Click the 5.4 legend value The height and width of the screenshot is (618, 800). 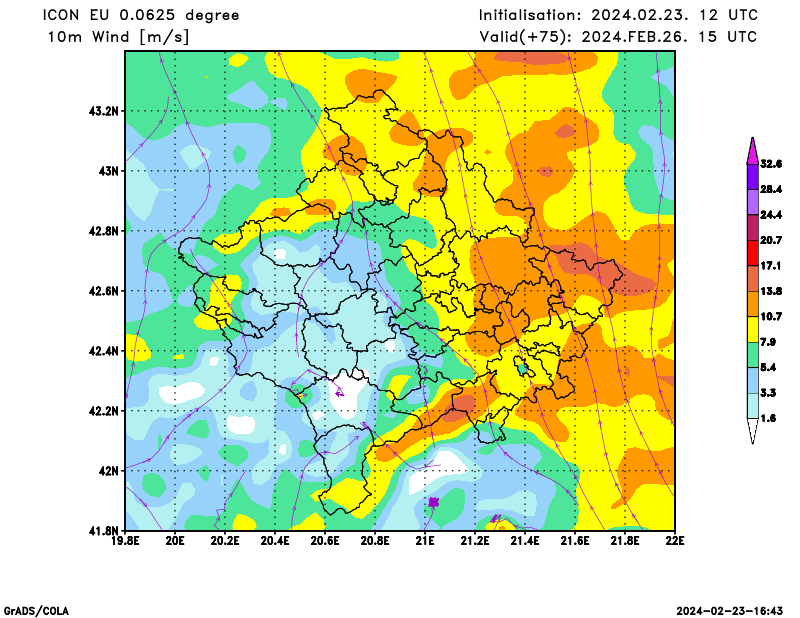[x=768, y=367]
